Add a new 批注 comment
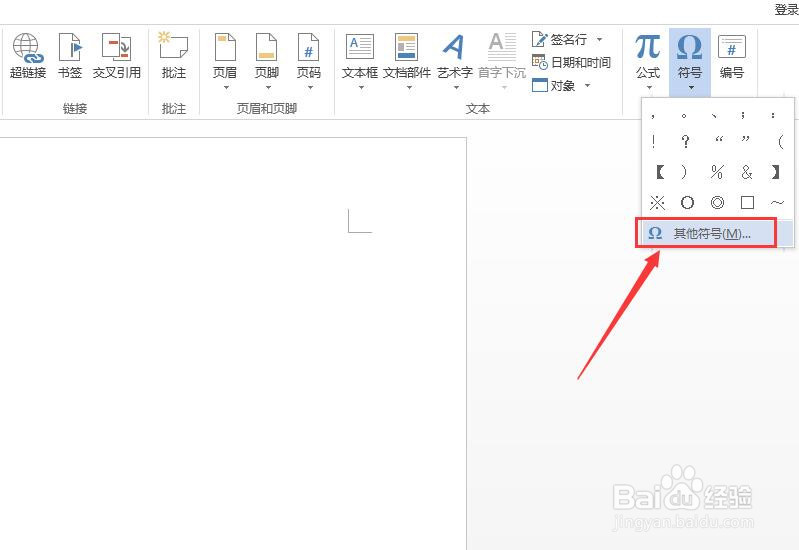Viewport: 799px width, 550px height. [x=173, y=56]
